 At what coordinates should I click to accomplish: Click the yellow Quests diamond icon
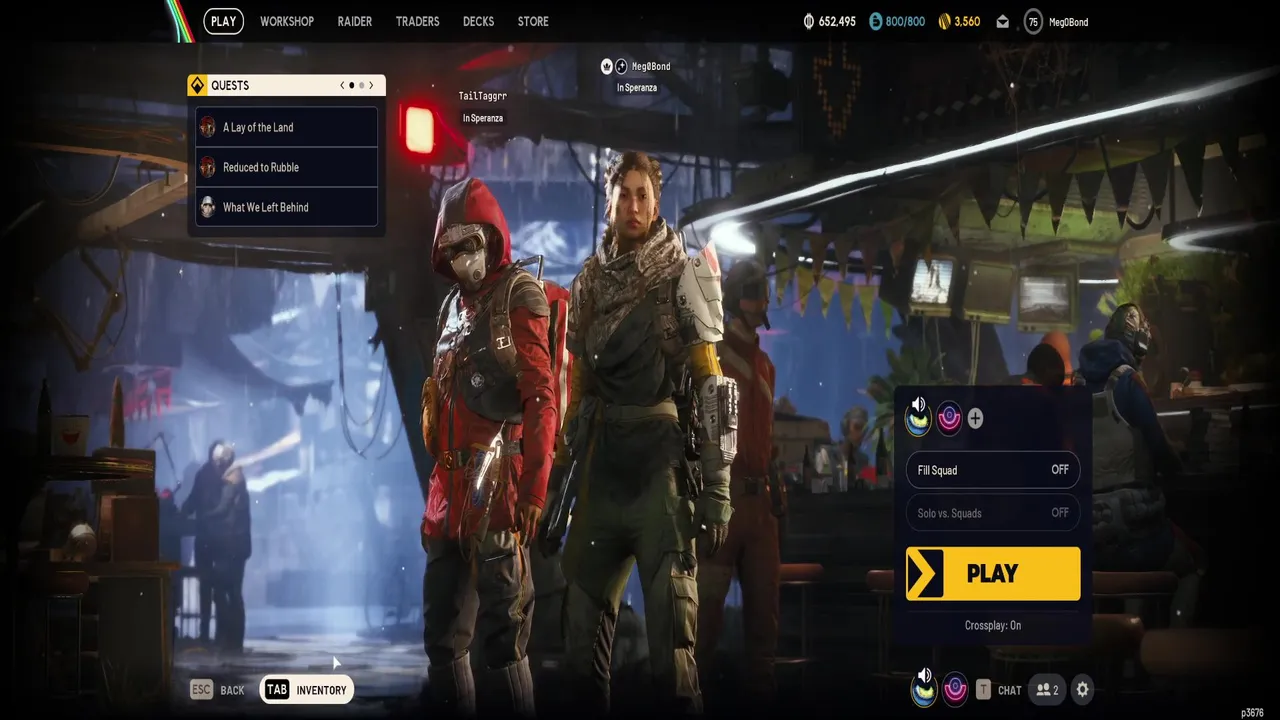click(196, 85)
